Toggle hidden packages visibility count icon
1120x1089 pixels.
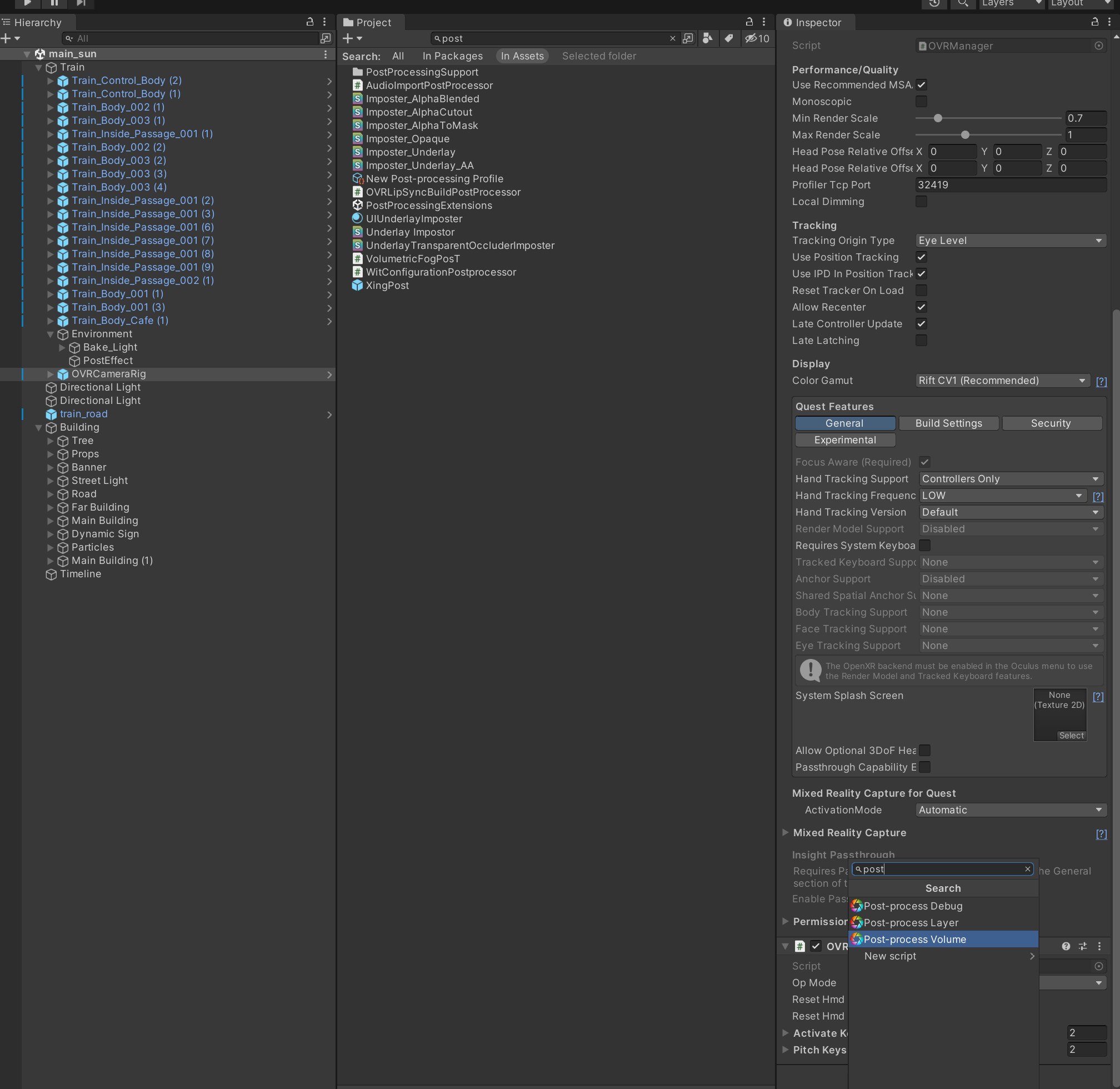point(757,38)
